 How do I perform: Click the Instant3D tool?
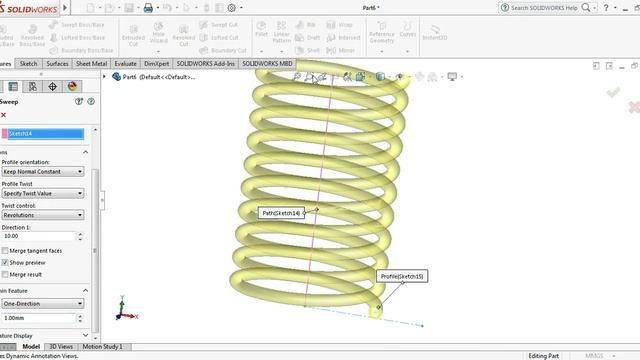tap(435, 32)
